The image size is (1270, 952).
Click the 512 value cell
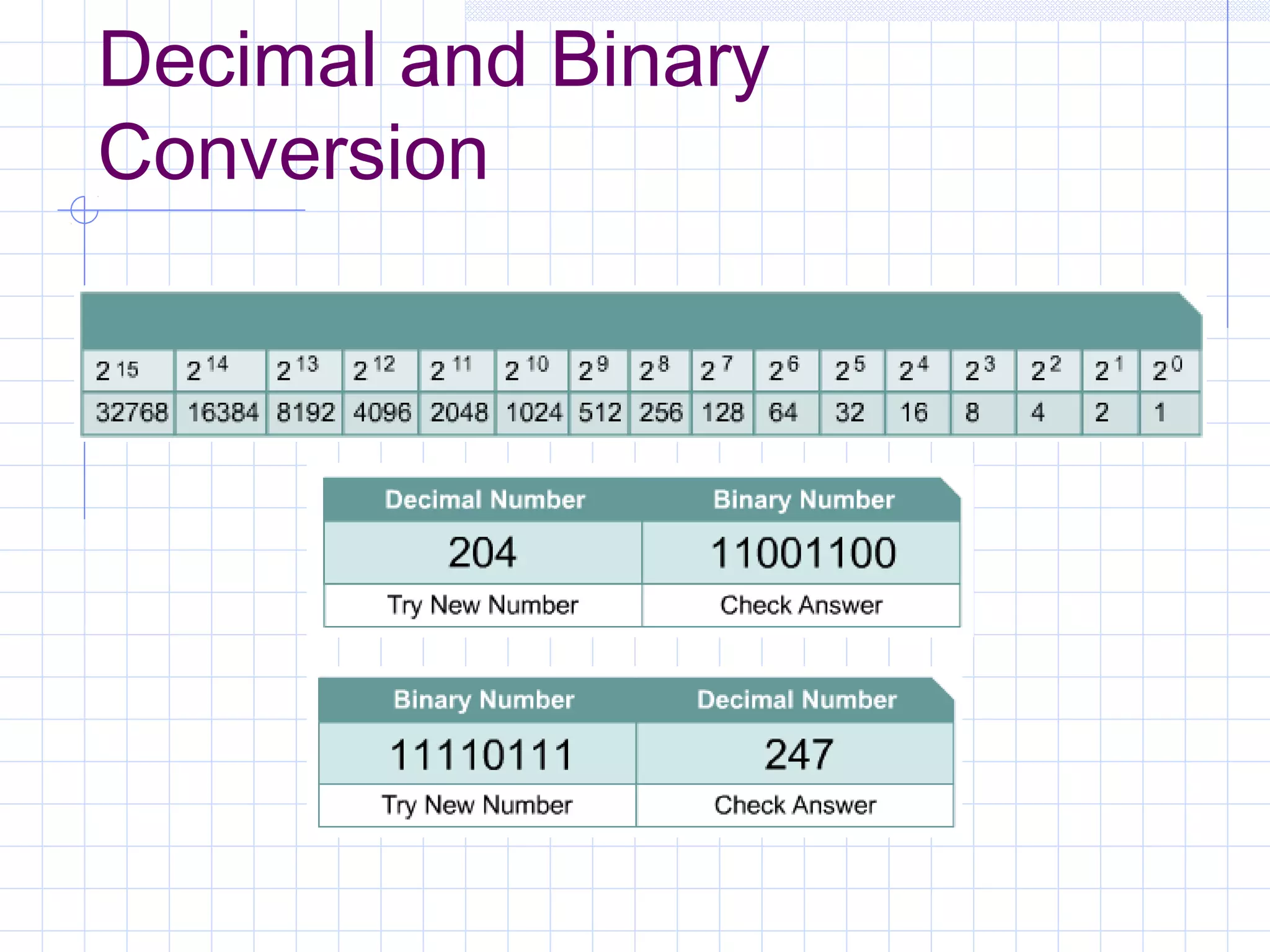599,413
